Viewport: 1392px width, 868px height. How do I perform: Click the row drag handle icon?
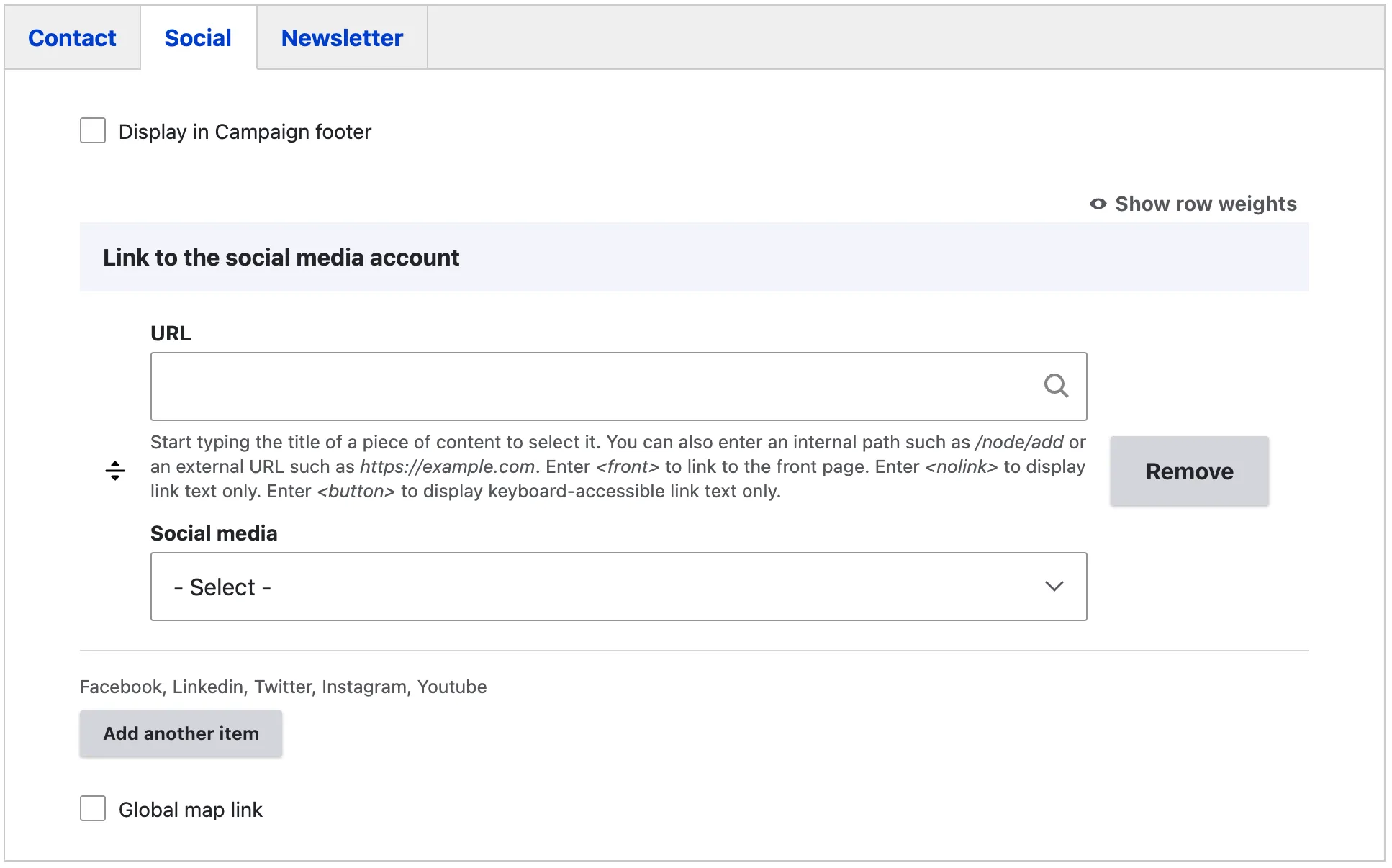(115, 471)
